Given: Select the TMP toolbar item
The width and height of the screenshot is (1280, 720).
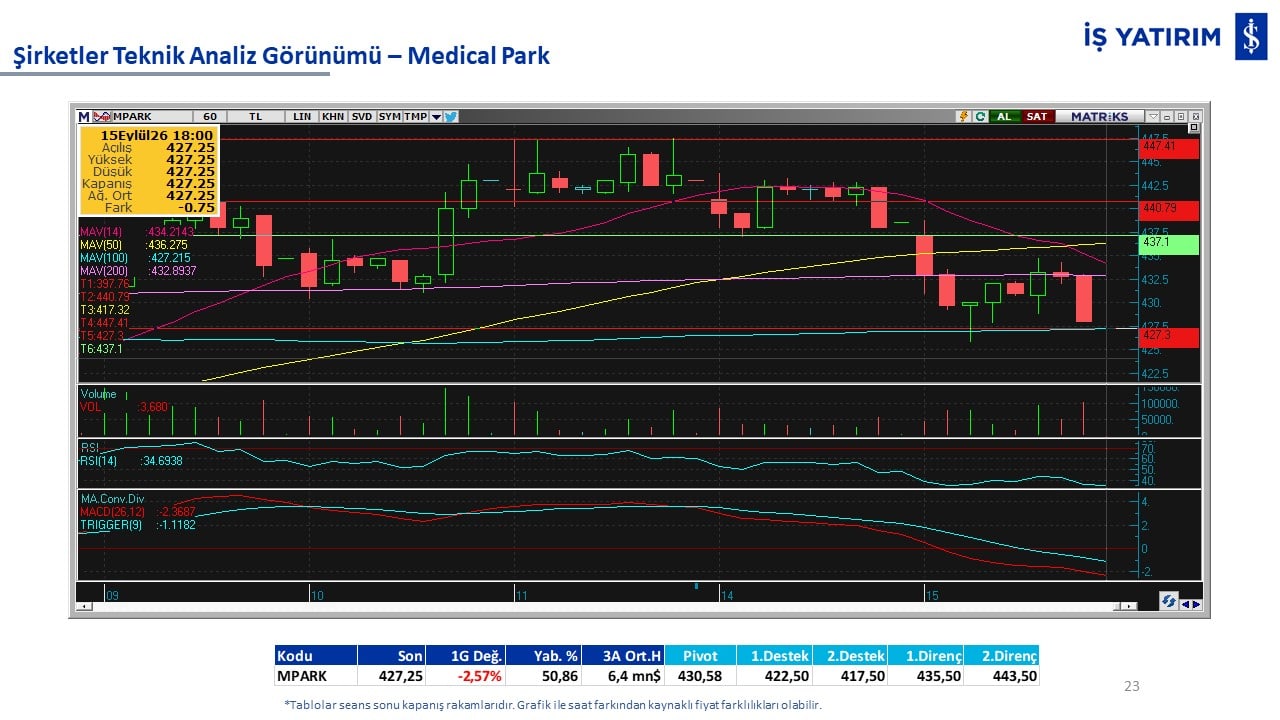Looking at the screenshot, I should click(416, 116).
